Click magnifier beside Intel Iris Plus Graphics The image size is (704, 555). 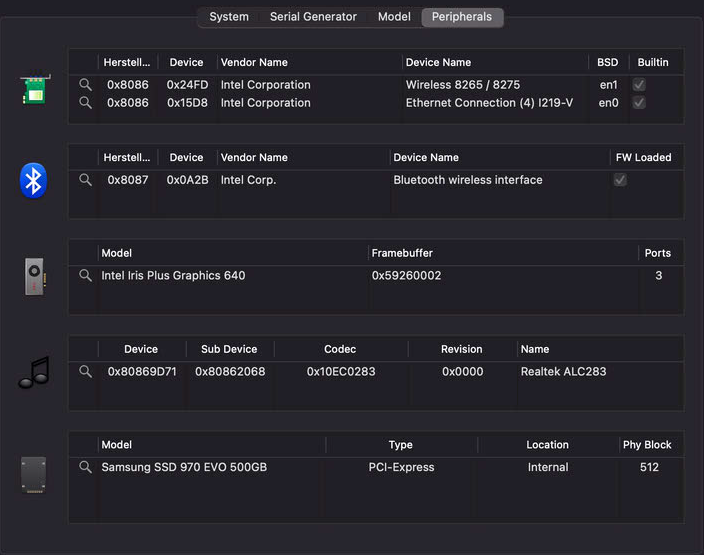click(85, 275)
